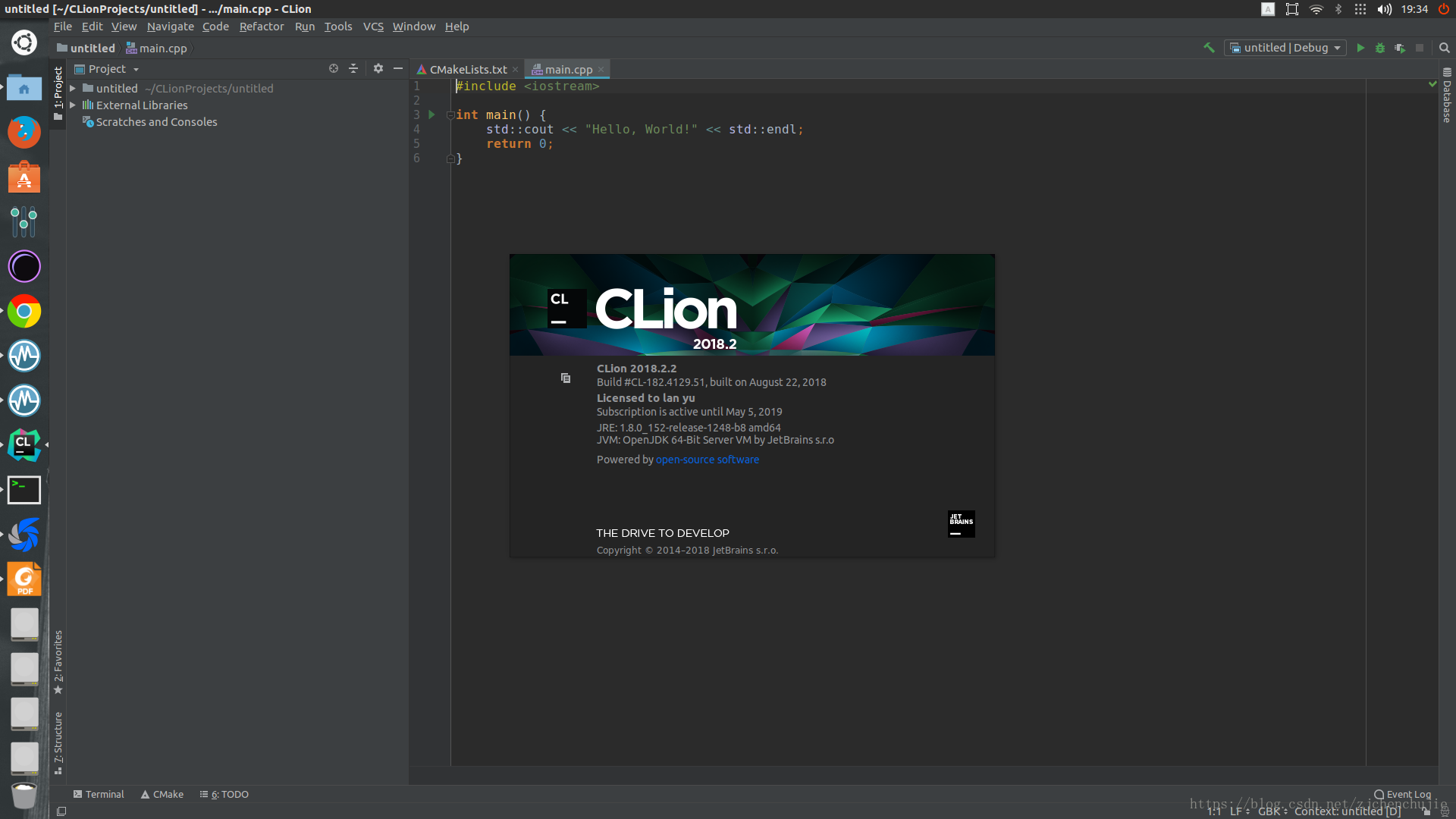Open the CMake tool window
Screen dimensions: 1456x819
point(162,794)
